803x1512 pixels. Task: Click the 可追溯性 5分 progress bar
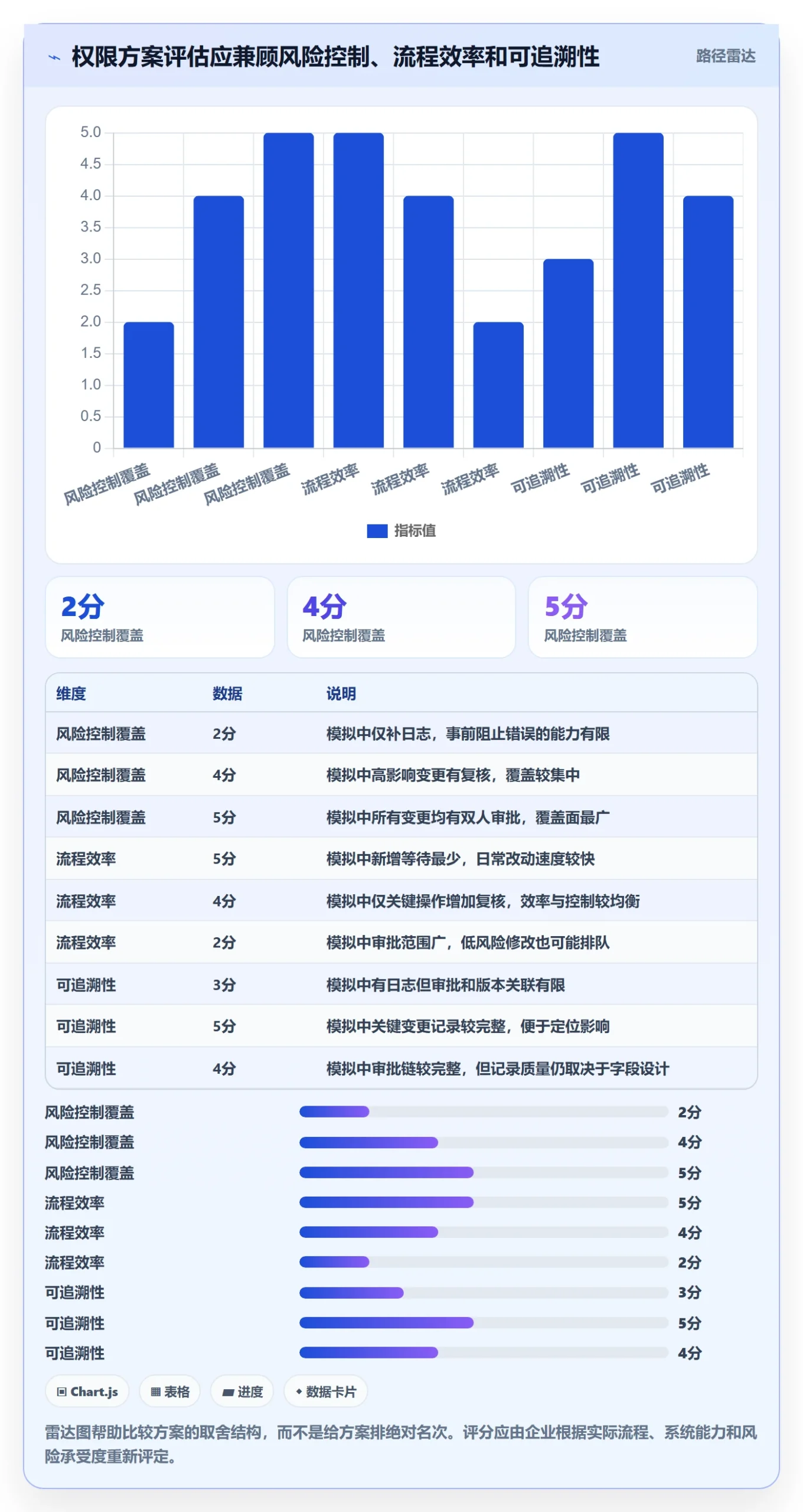(x=484, y=1322)
